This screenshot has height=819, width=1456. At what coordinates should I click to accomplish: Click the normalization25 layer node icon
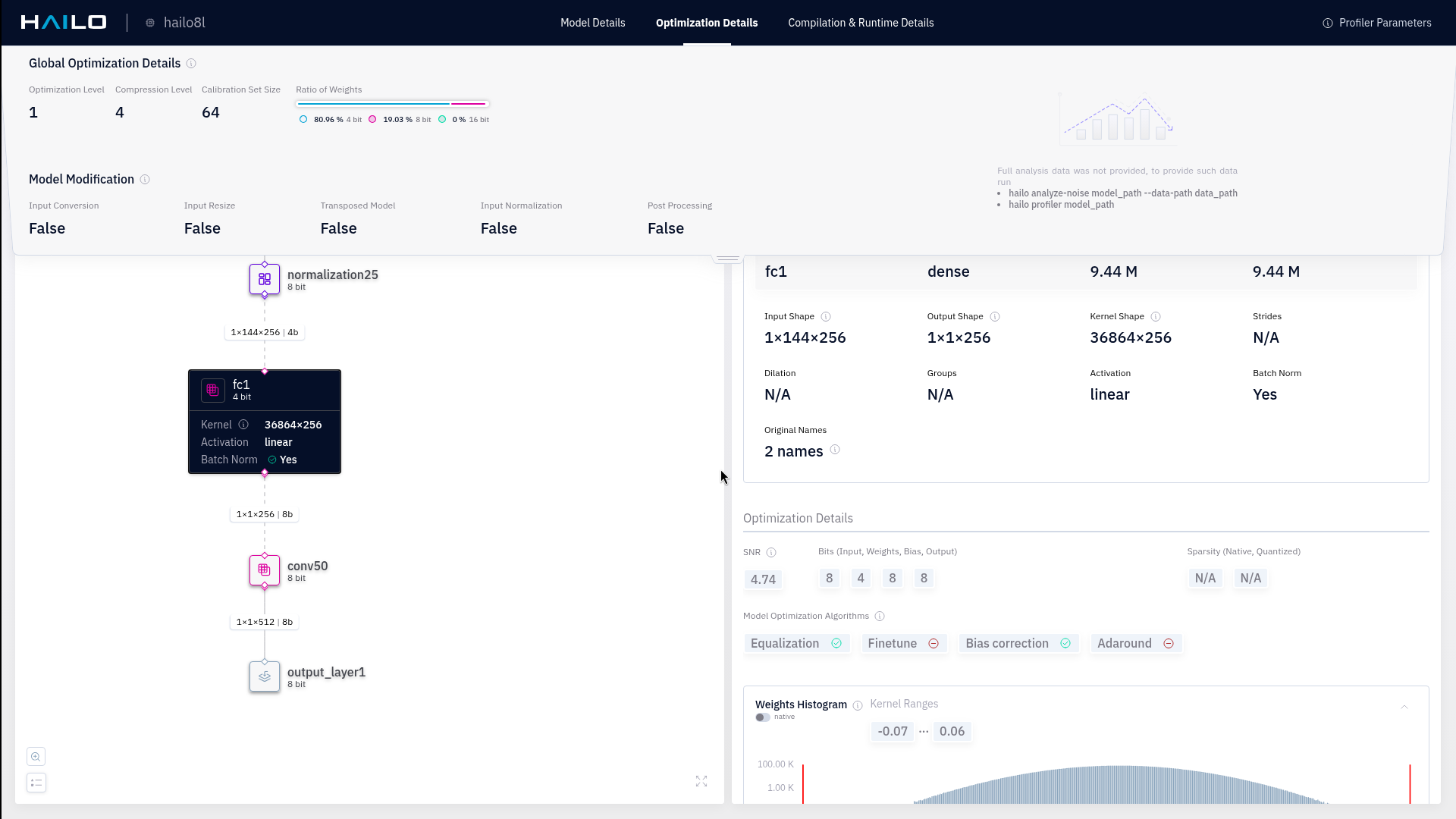(264, 279)
